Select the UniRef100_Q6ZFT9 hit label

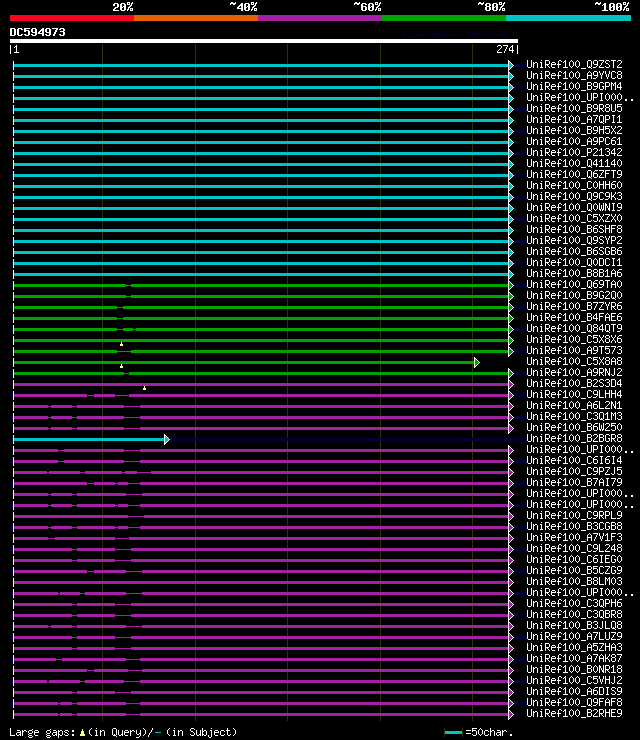click(574, 174)
